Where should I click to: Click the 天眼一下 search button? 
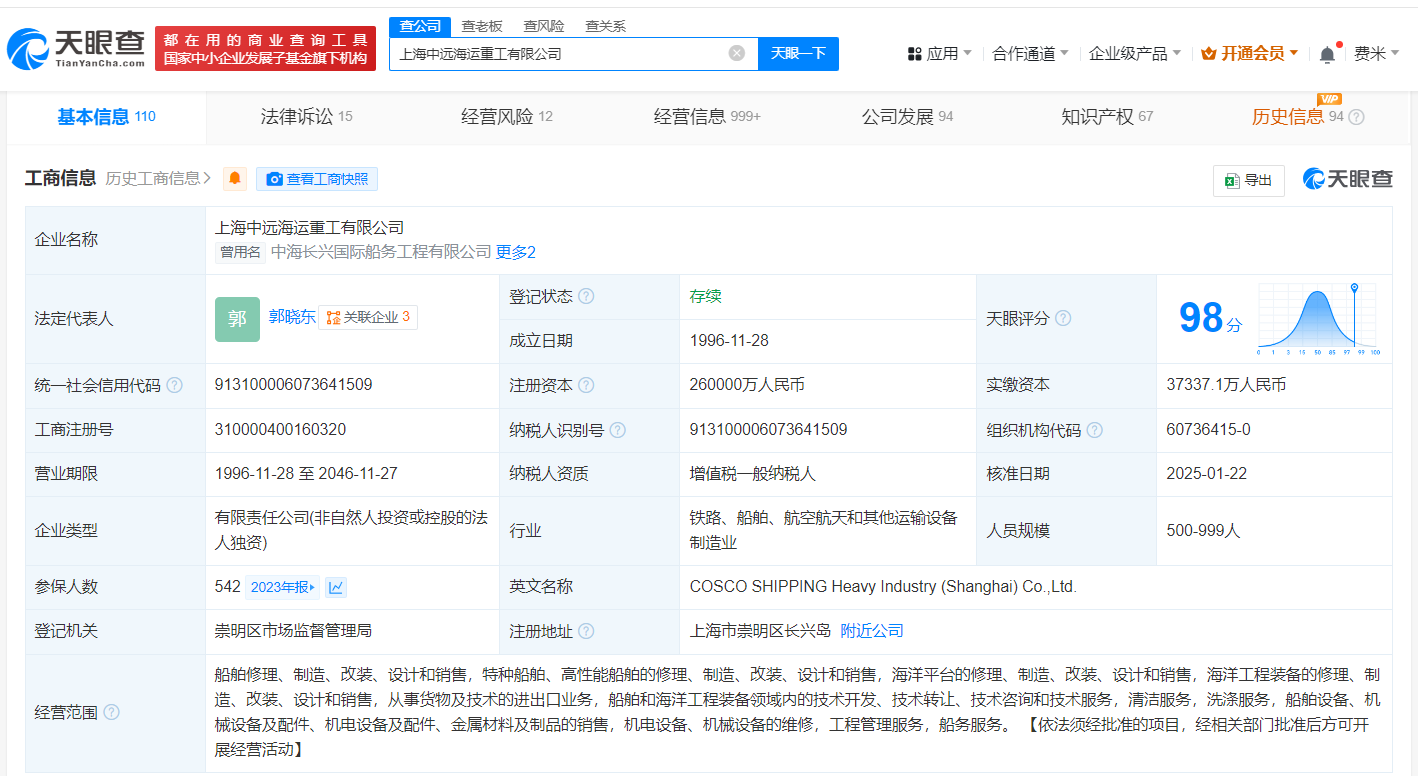tap(798, 54)
